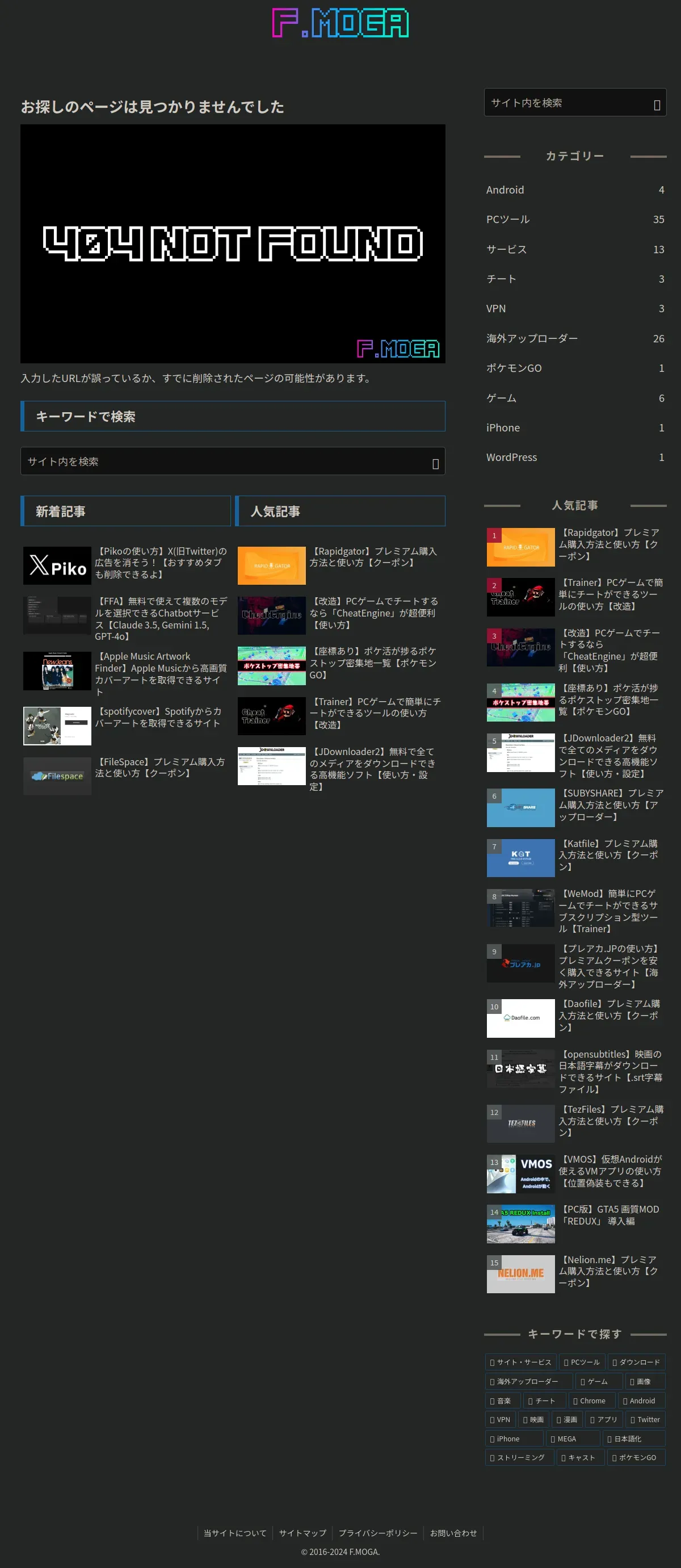Open プライバシーポリシー footer link
This screenshot has width=681, height=1568.
pos(378,1533)
